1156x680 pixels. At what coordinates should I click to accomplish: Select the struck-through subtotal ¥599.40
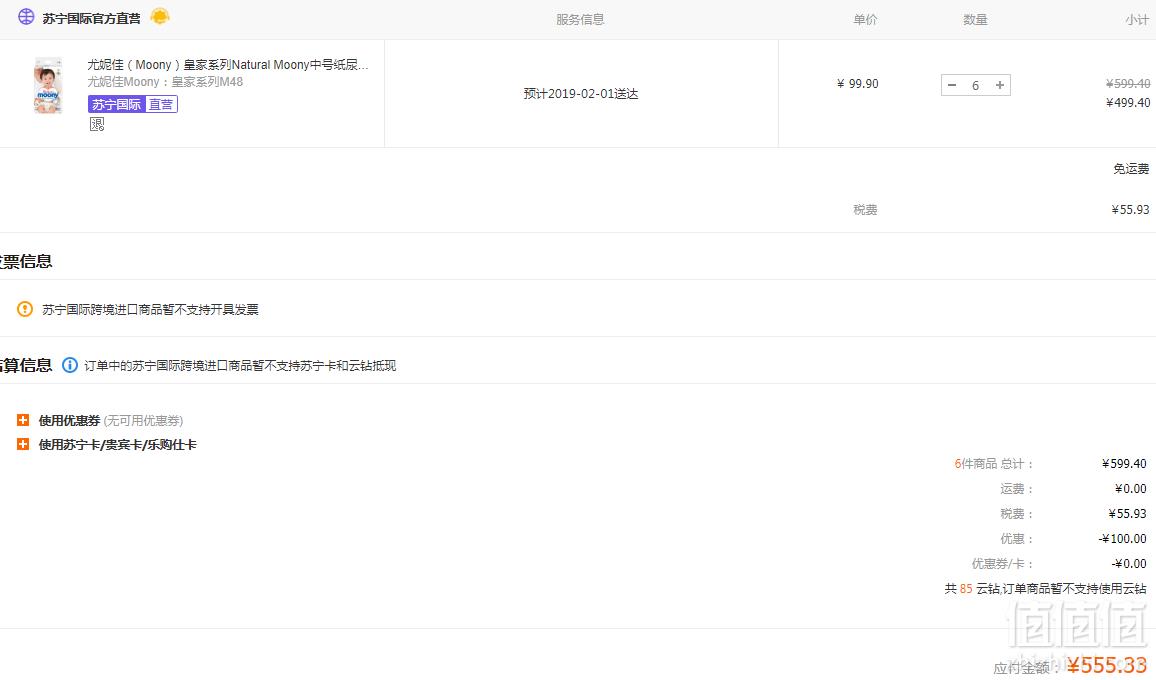click(1128, 83)
